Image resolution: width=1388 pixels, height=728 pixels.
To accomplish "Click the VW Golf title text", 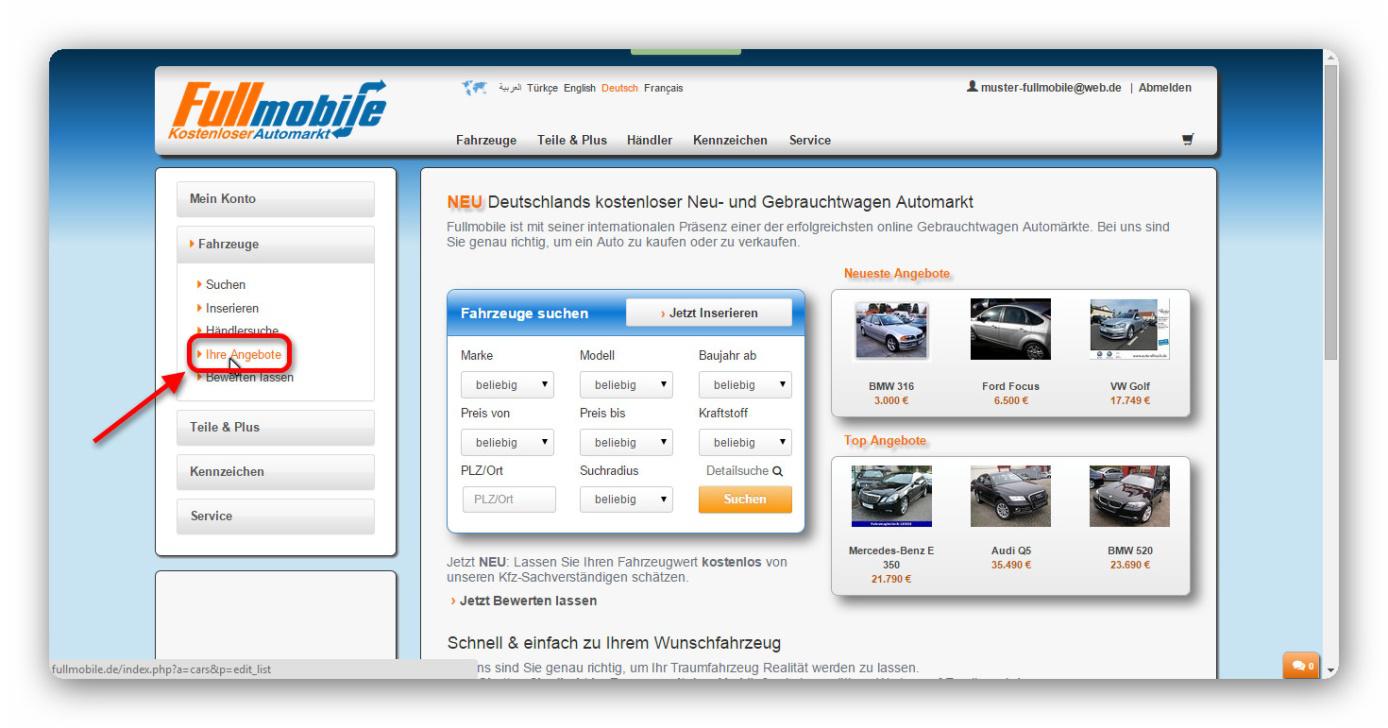I will coord(1130,386).
